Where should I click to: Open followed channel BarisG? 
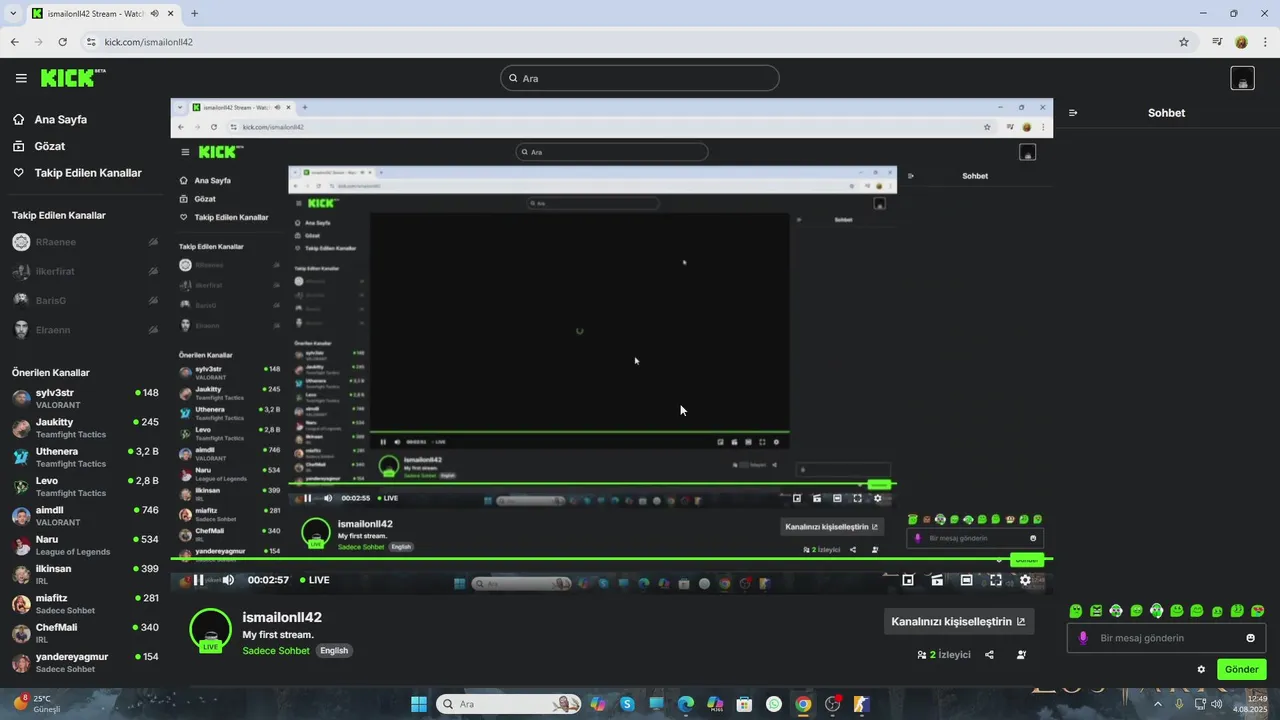[85, 300]
